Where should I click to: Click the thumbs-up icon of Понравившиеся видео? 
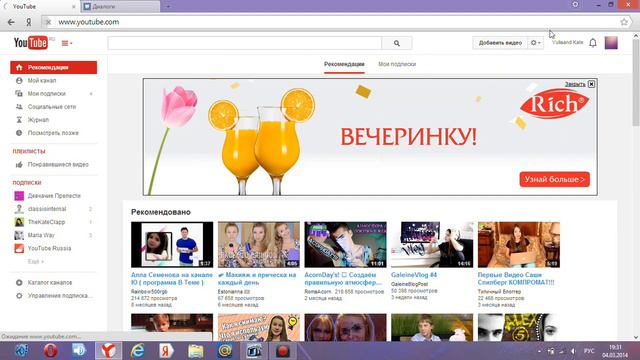19,164
